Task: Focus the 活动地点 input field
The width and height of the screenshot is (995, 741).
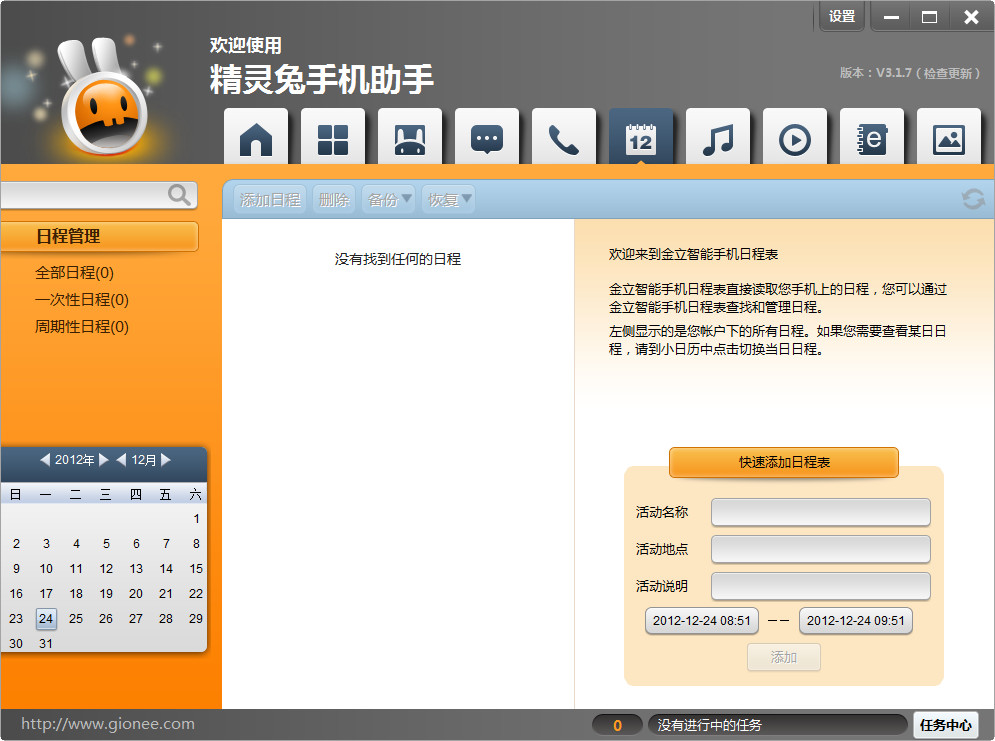Action: [820, 549]
